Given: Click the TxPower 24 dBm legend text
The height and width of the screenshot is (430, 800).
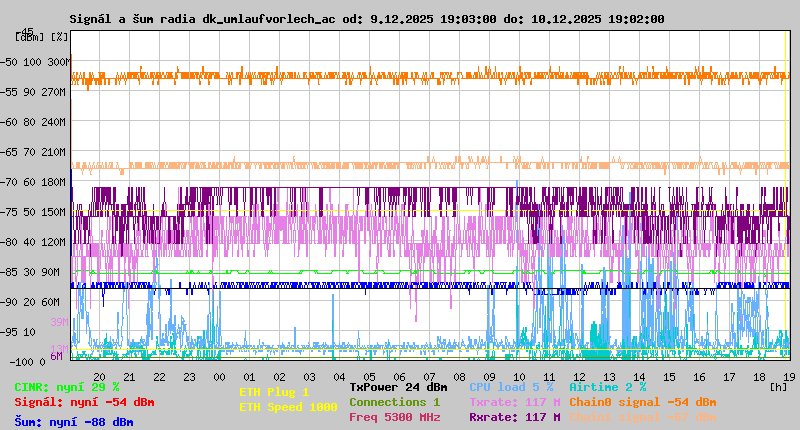Looking at the screenshot, I should (x=398, y=386).
